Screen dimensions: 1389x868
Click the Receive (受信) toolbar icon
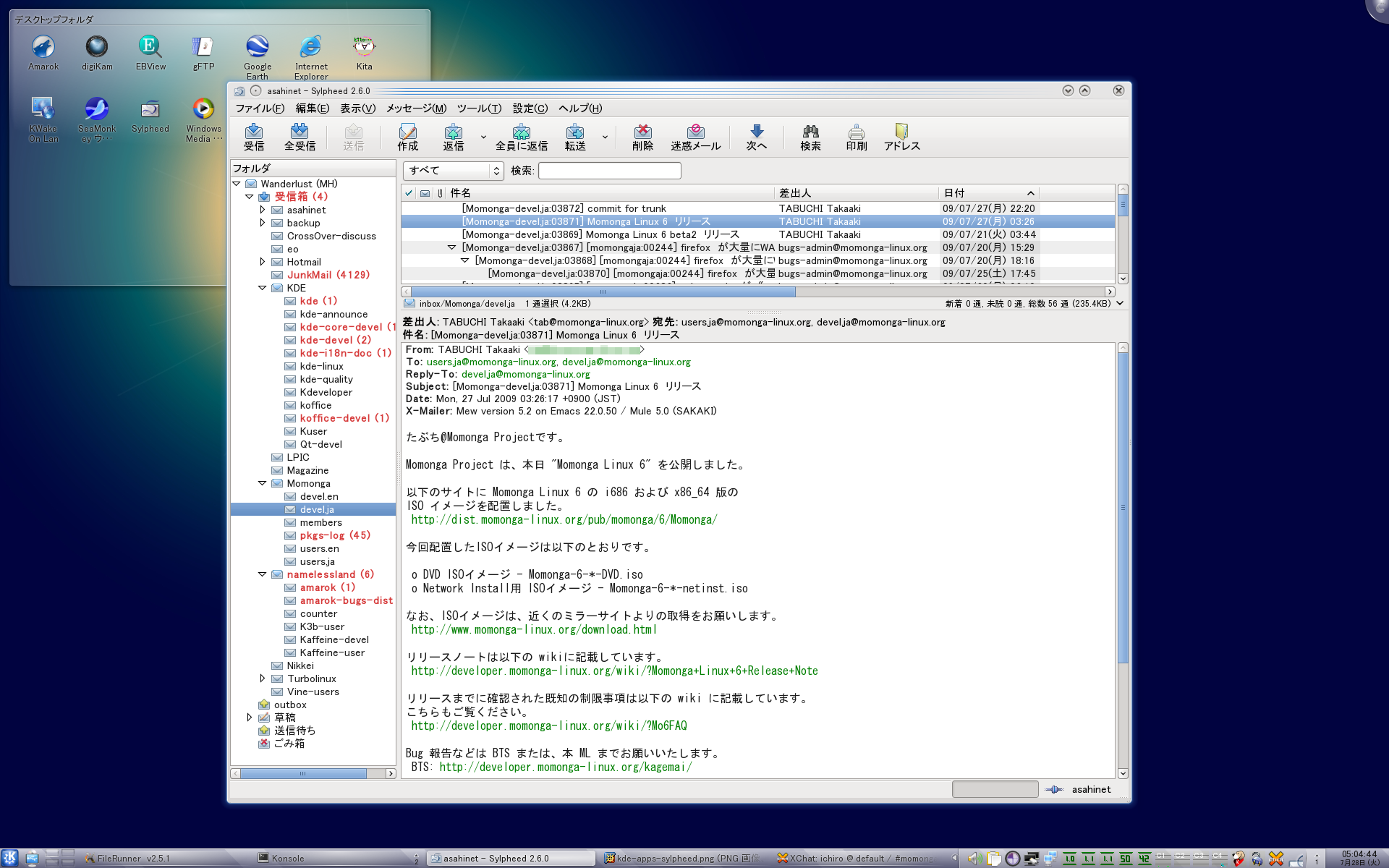254,137
